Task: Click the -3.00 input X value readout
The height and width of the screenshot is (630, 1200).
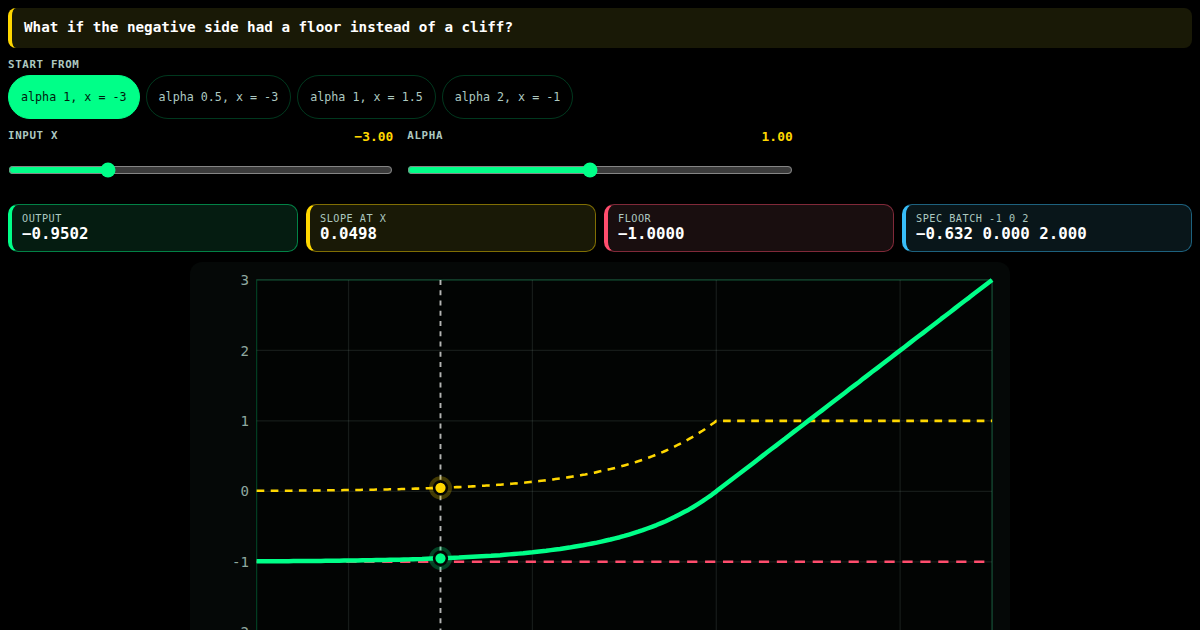Action: [374, 137]
